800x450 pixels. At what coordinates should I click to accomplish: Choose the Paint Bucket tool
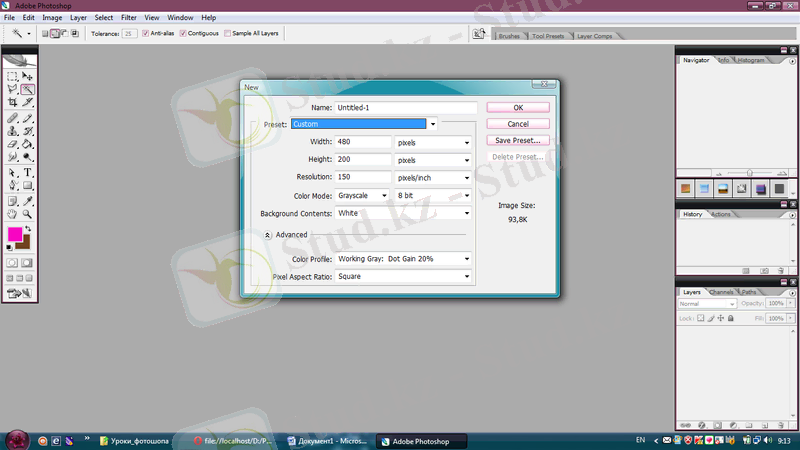click(x=28, y=144)
